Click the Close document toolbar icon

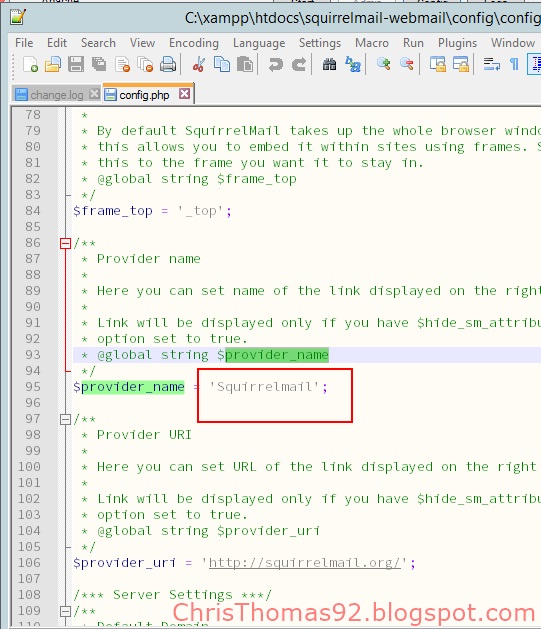coord(122,64)
